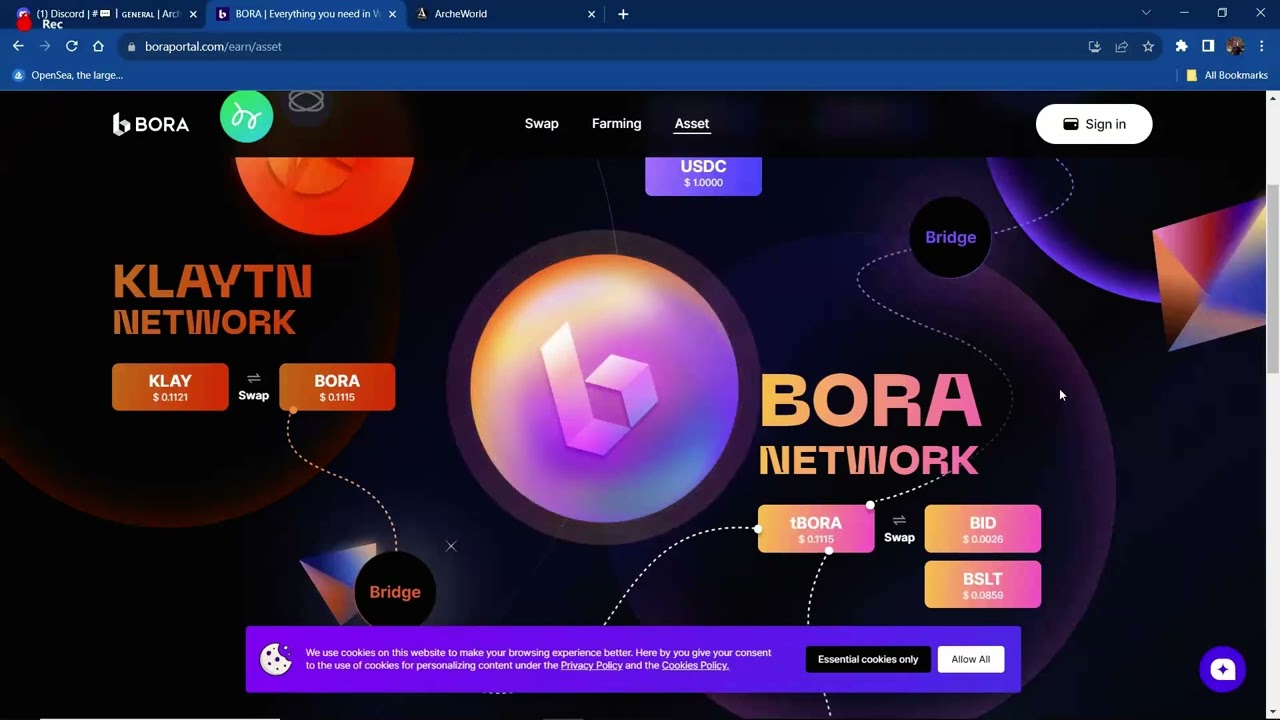1280x720 pixels.
Task: Click the BID token card
Action: (983, 529)
